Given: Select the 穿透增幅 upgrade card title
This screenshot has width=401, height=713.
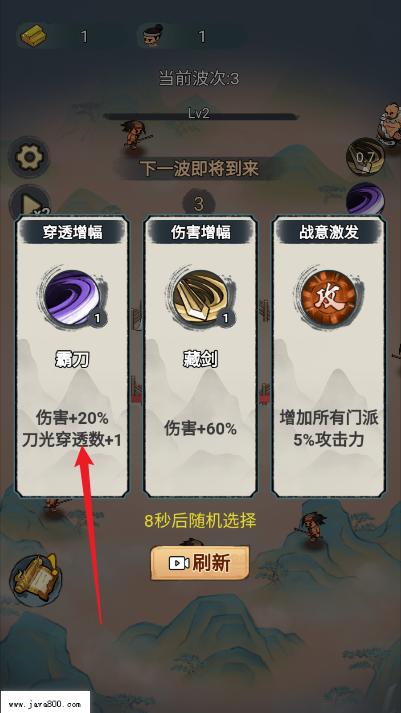Looking at the screenshot, I should [x=72, y=232].
